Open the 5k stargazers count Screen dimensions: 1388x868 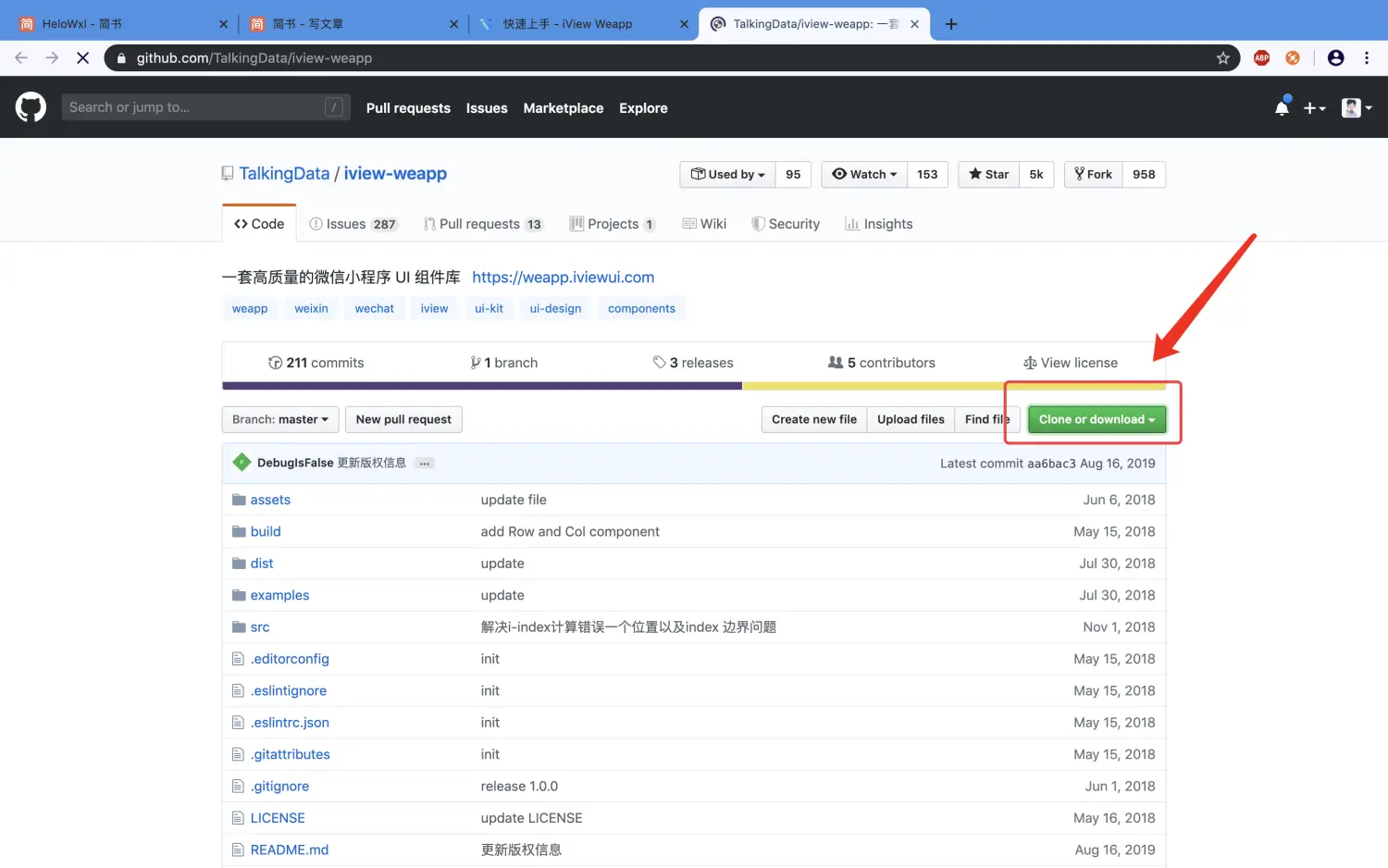pos(1036,174)
